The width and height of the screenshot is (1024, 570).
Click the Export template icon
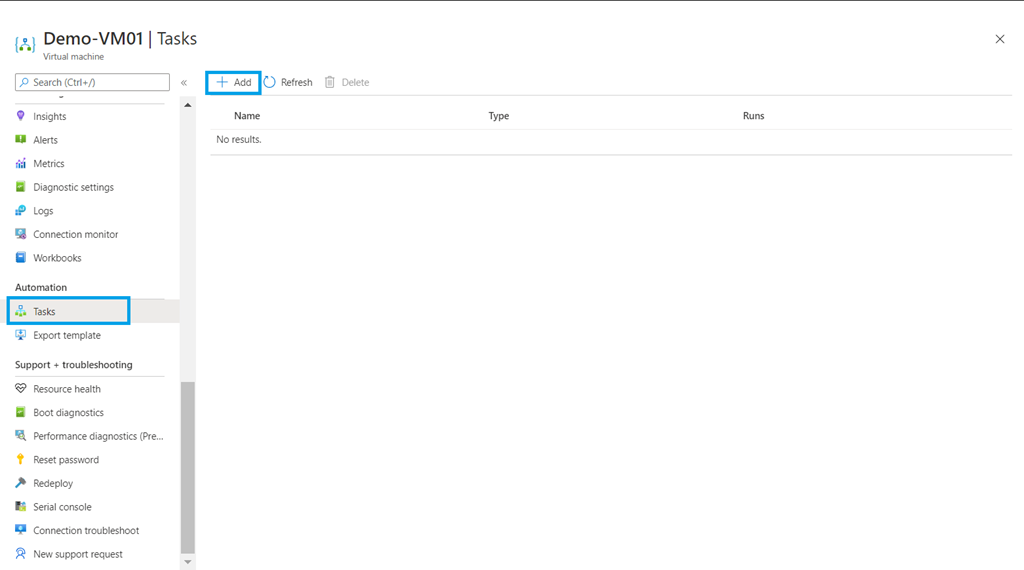tap(21, 335)
